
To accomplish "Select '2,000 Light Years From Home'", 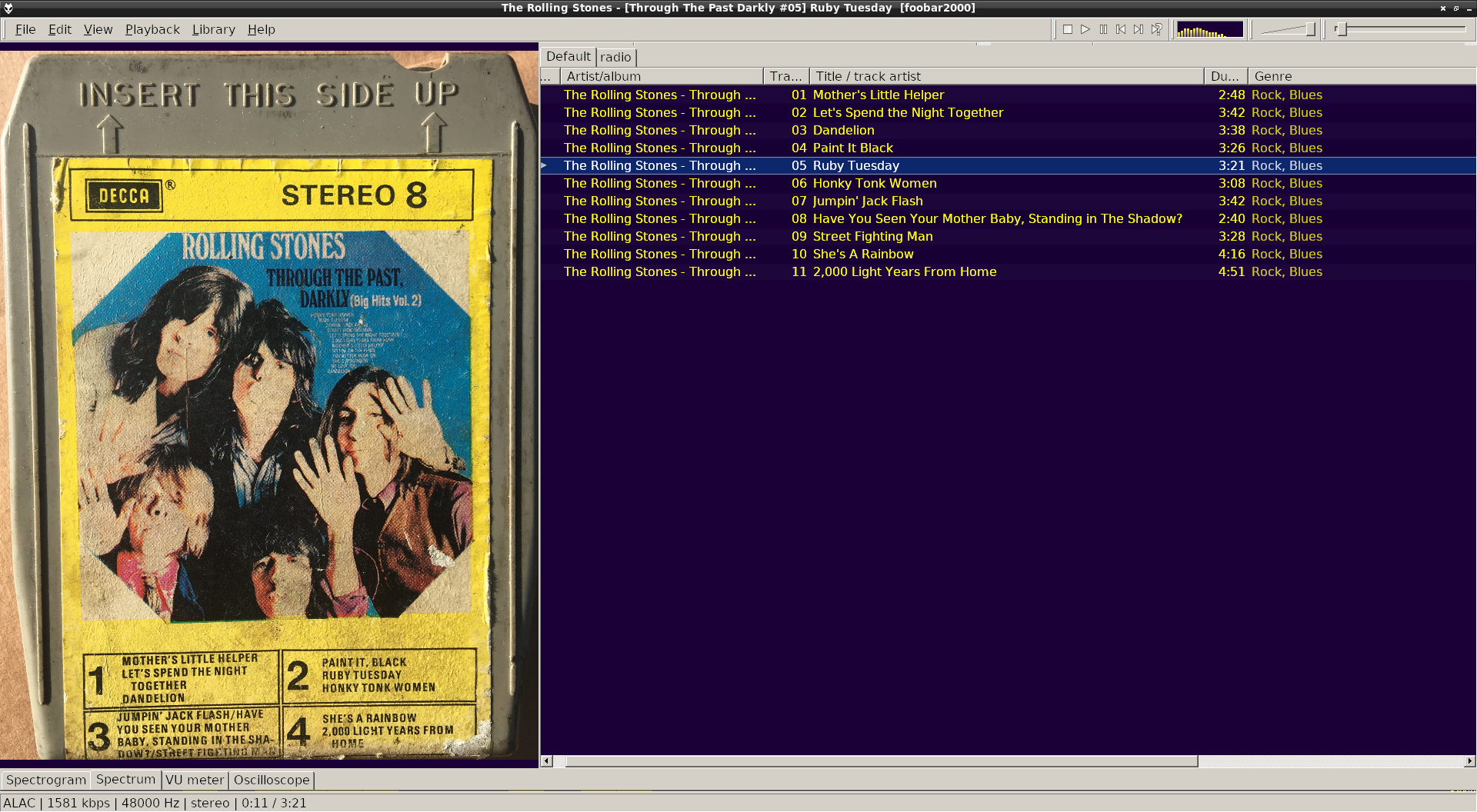I will tap(1008, 271).
